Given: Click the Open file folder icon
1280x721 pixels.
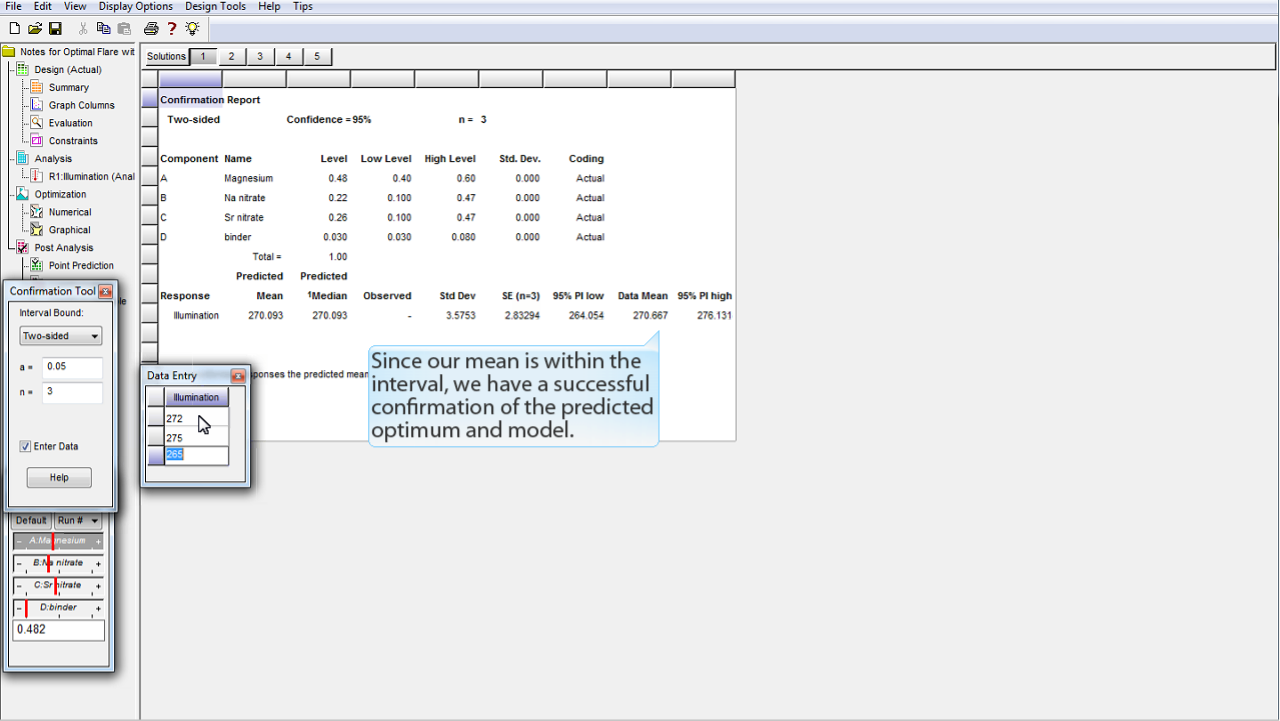Looking at the screenshot, I should (x=35, y=28).
